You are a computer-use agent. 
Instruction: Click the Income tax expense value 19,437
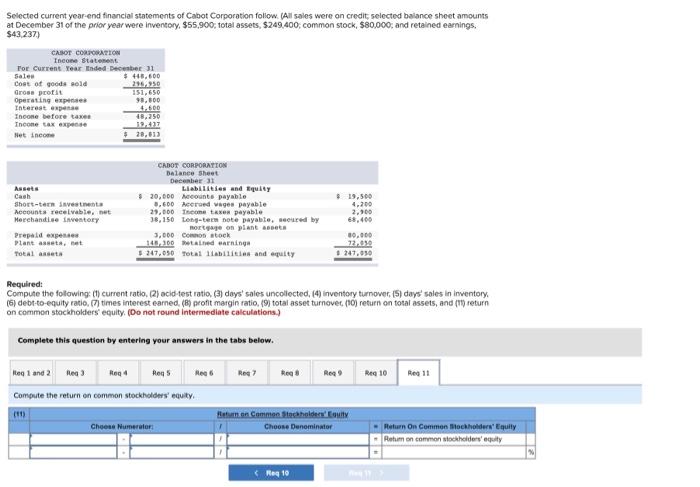click(148, 125)
